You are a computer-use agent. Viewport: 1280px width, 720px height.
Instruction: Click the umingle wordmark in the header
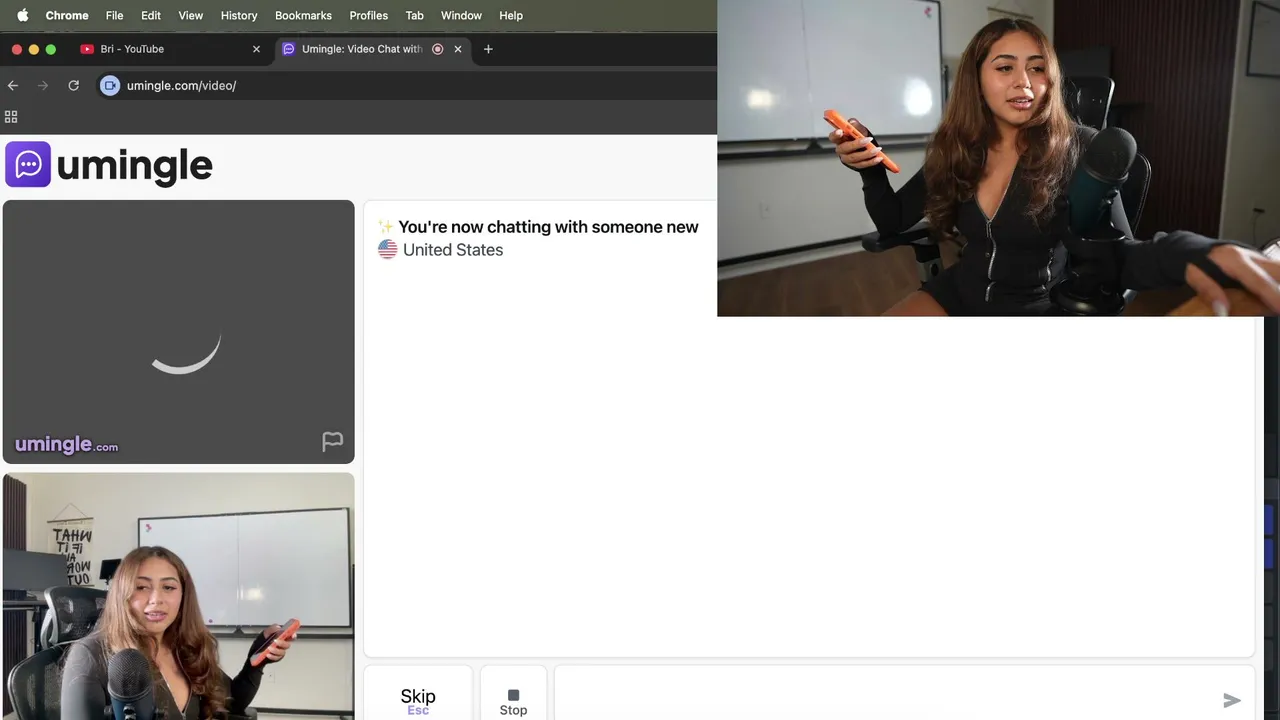coord(135,166)
